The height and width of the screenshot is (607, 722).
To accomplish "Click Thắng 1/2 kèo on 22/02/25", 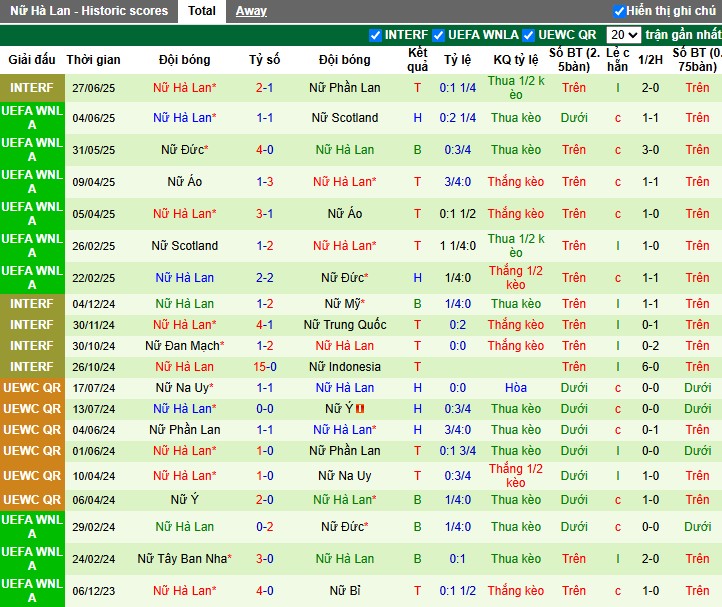I will coord(516,278).
